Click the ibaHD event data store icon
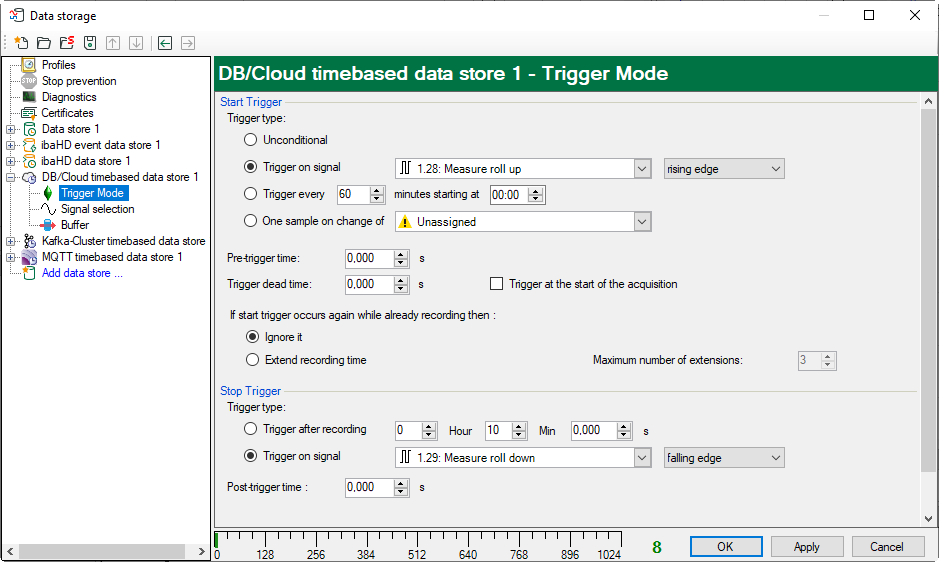Viewport: 939px width, 562px height. click(x=29, y=145)
